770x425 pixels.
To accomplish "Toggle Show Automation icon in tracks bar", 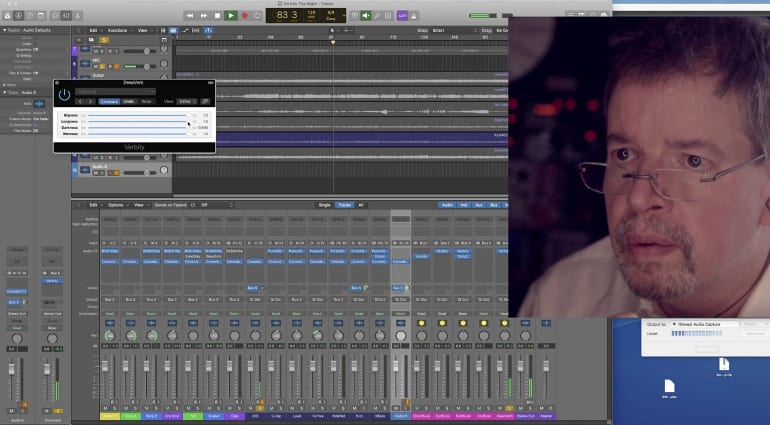I will click(x=185, y=30).
